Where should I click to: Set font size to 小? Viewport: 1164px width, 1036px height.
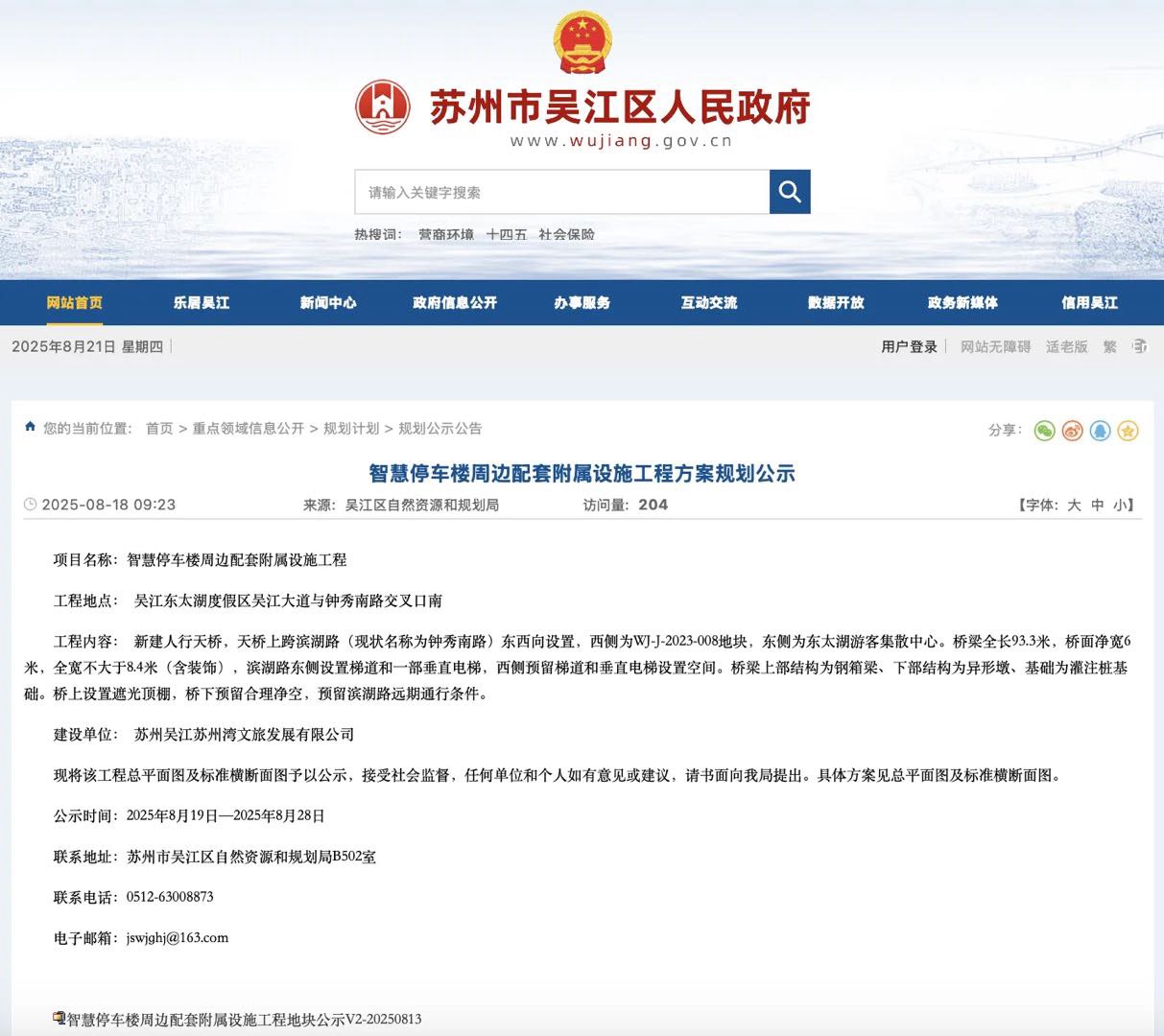(x=1120, y=505)
